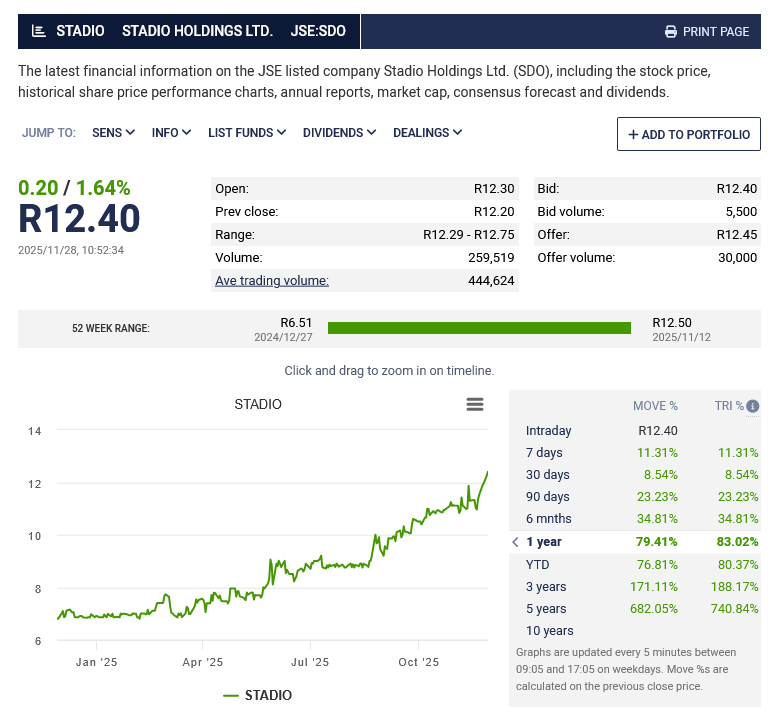
Task: Expand the DEALINGS dropdown
Action: 427,133
